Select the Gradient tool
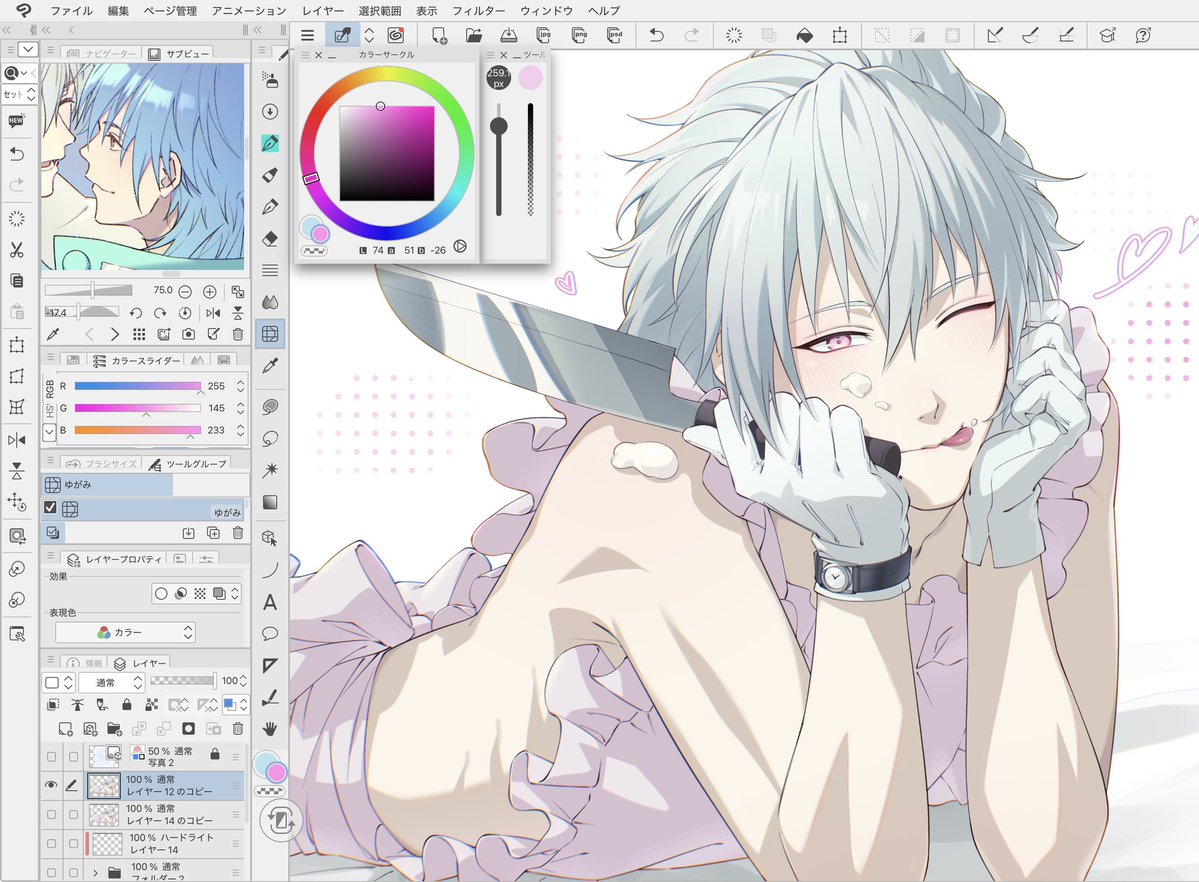The width and height of the screenshot is (1199, 882). (x=270, y=502)
